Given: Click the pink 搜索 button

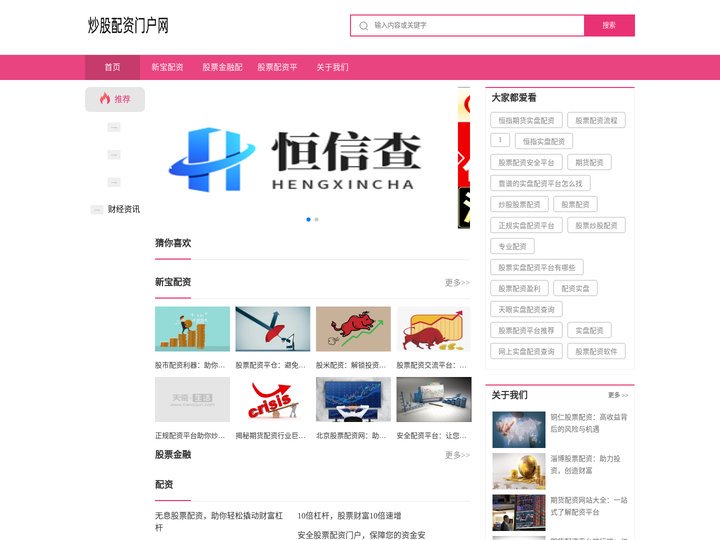Looking at the screenshot, I should (609, 25).
